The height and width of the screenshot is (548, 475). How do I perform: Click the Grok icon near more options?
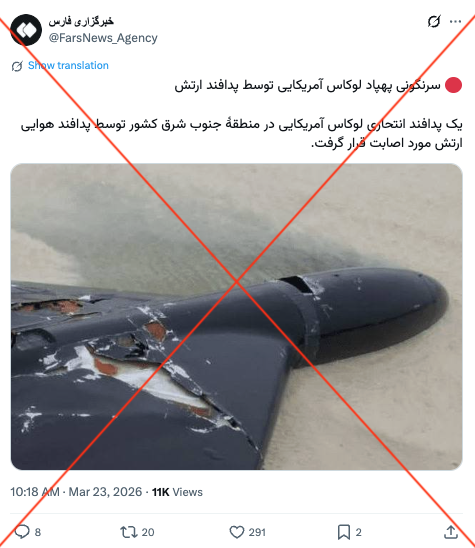coord(434,22)
